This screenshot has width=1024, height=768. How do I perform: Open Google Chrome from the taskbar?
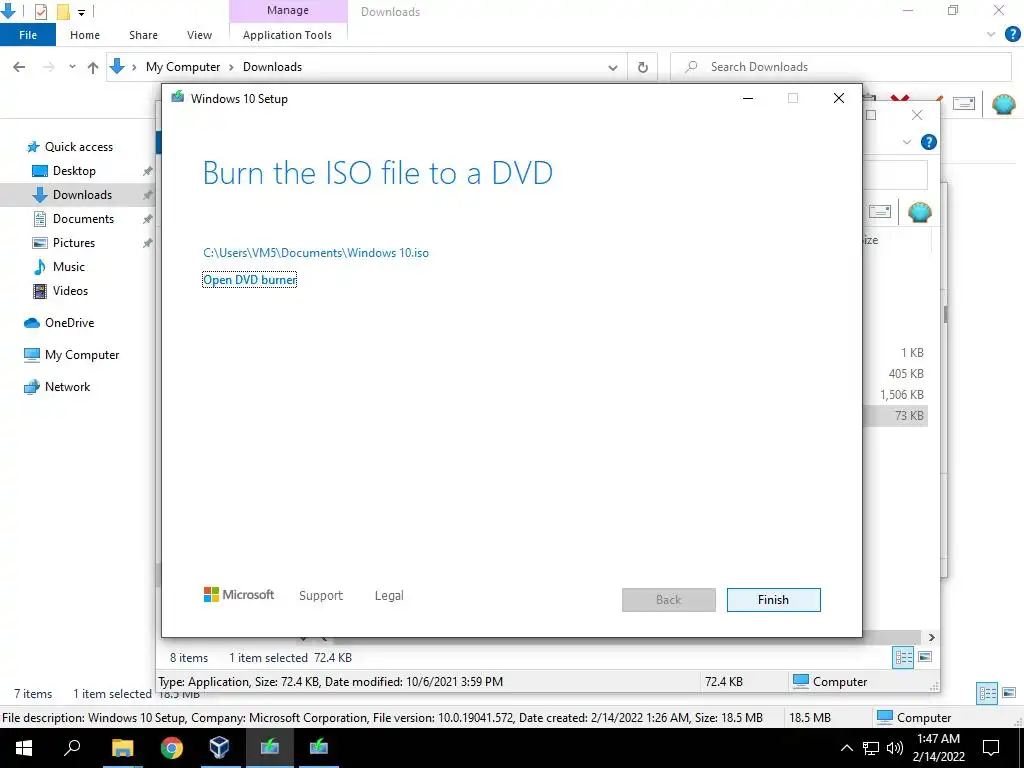click(x=172, y=748)
